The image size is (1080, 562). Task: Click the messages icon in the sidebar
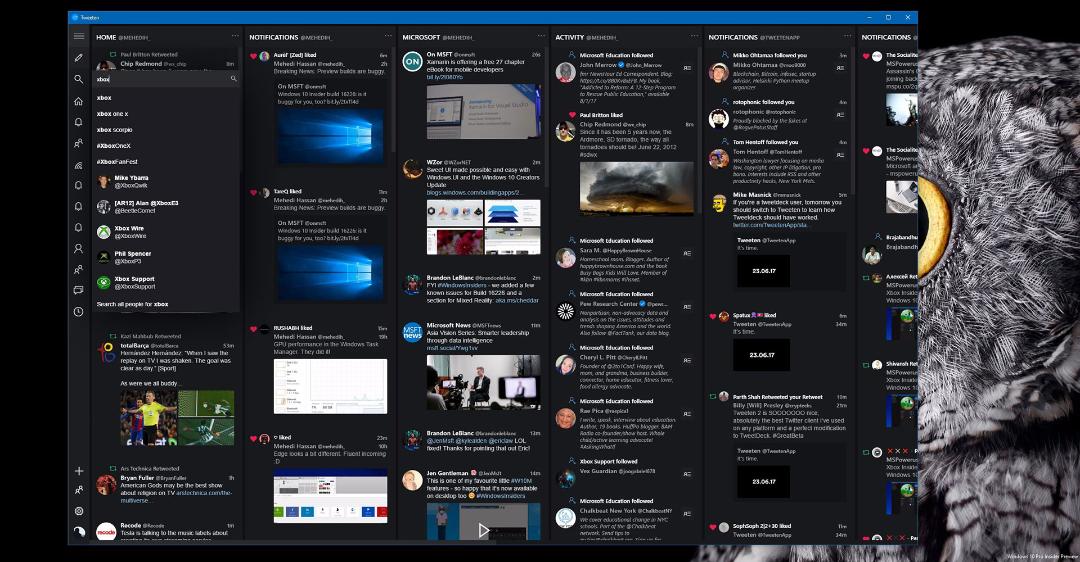point(79,291)
